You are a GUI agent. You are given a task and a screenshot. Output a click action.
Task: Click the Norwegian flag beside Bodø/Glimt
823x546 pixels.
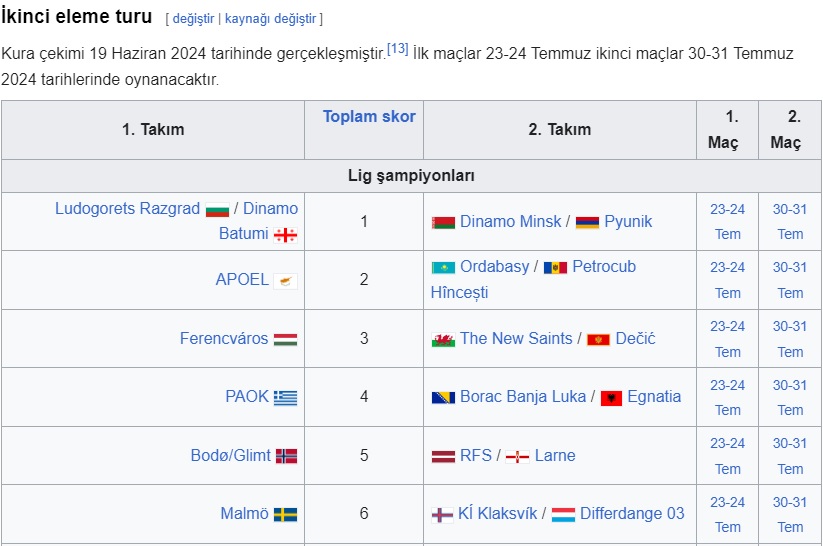pyautogui.click(x=287, y=456)
